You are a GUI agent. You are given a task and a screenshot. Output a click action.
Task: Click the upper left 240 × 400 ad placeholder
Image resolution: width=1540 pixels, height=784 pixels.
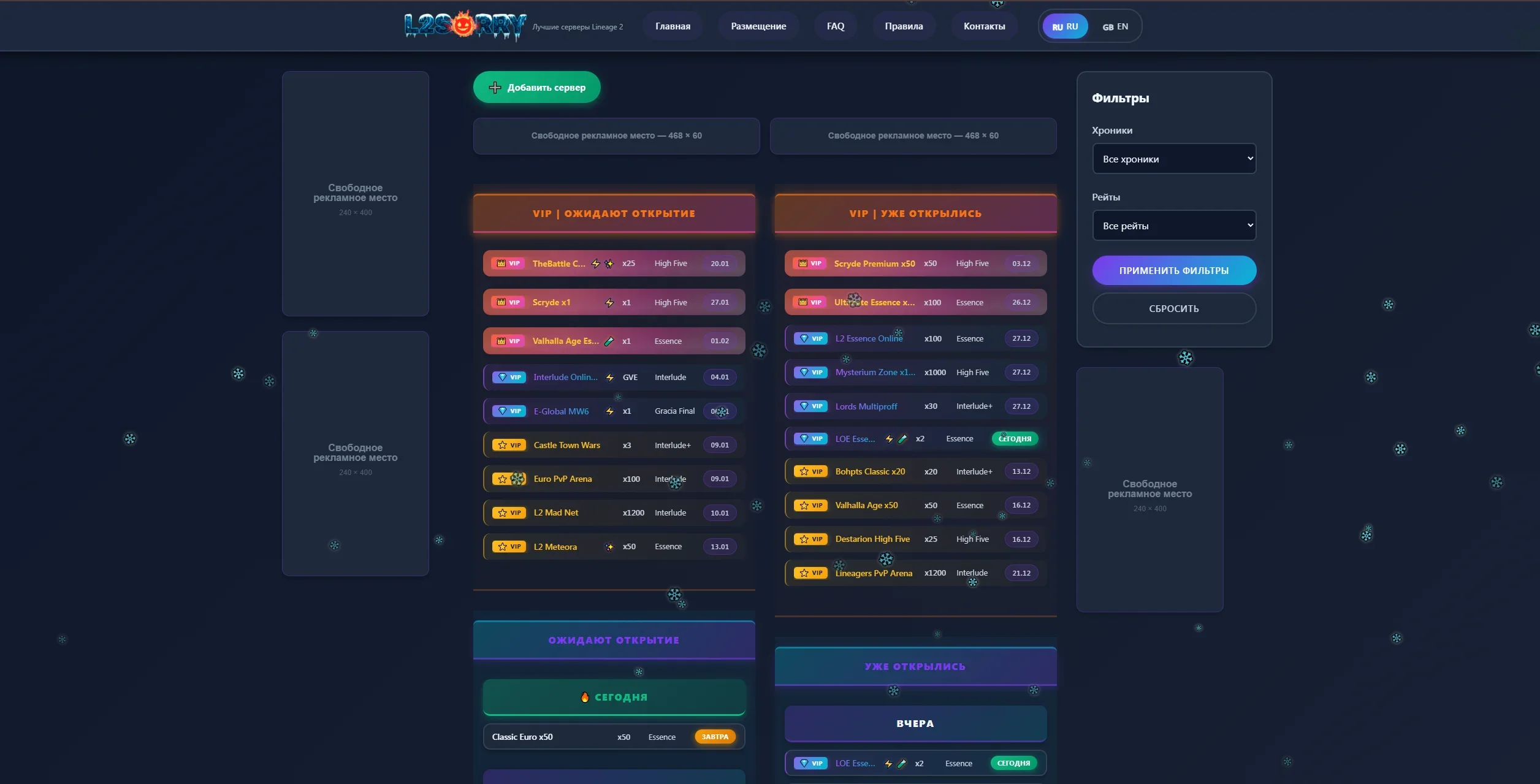click(356, 194)
